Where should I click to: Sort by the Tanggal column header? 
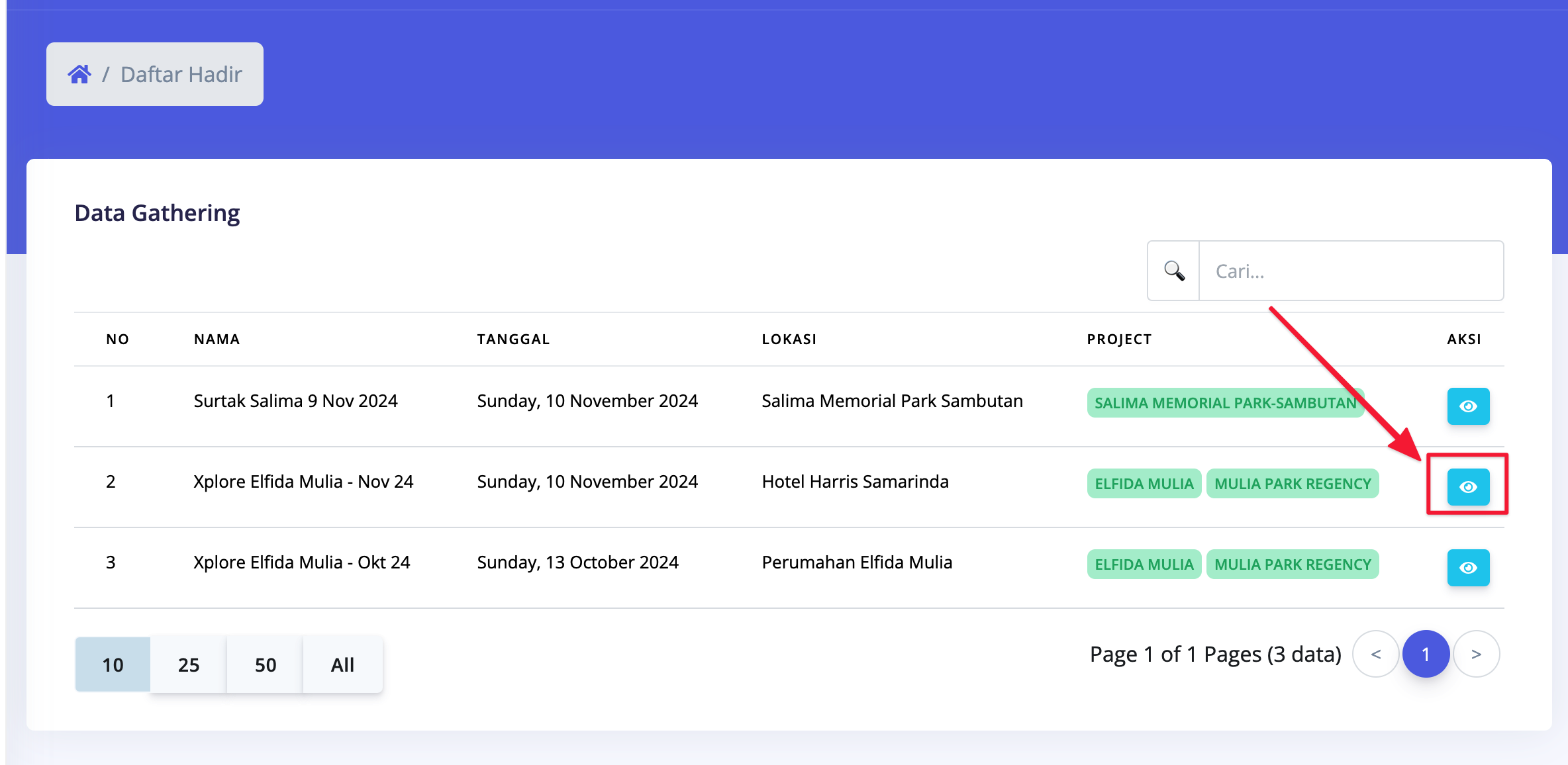pos(513,339)
